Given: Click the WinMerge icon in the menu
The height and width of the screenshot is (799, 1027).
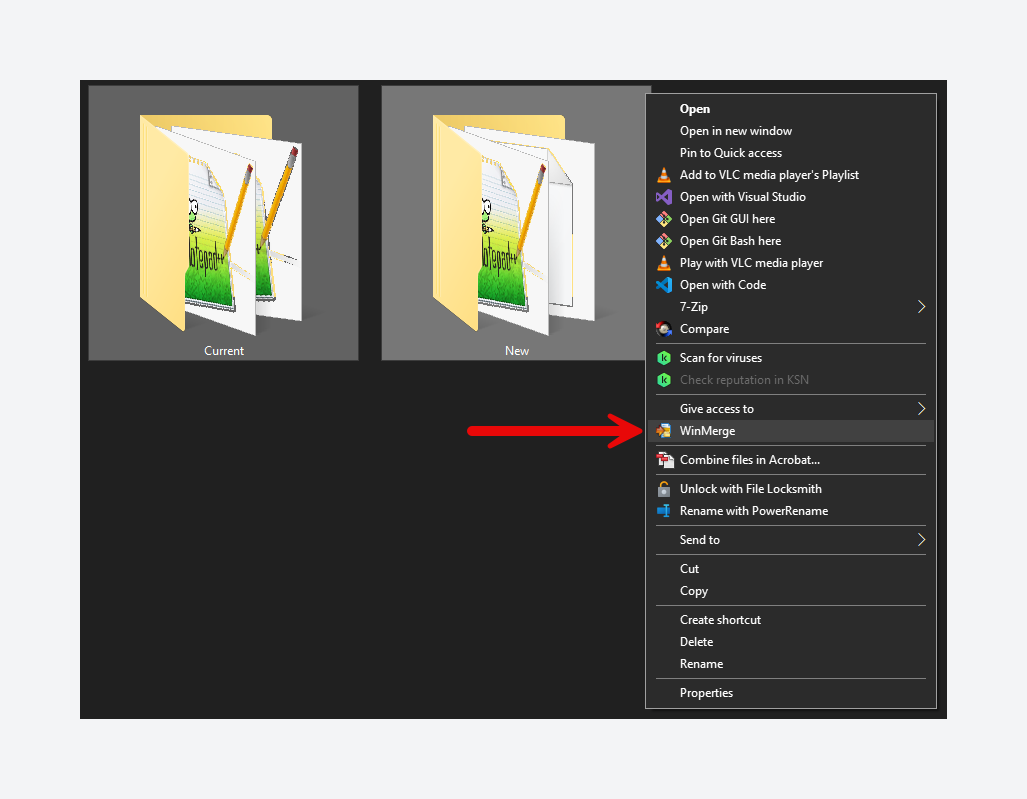Looking at the screenshot, I should click(663, 431).
